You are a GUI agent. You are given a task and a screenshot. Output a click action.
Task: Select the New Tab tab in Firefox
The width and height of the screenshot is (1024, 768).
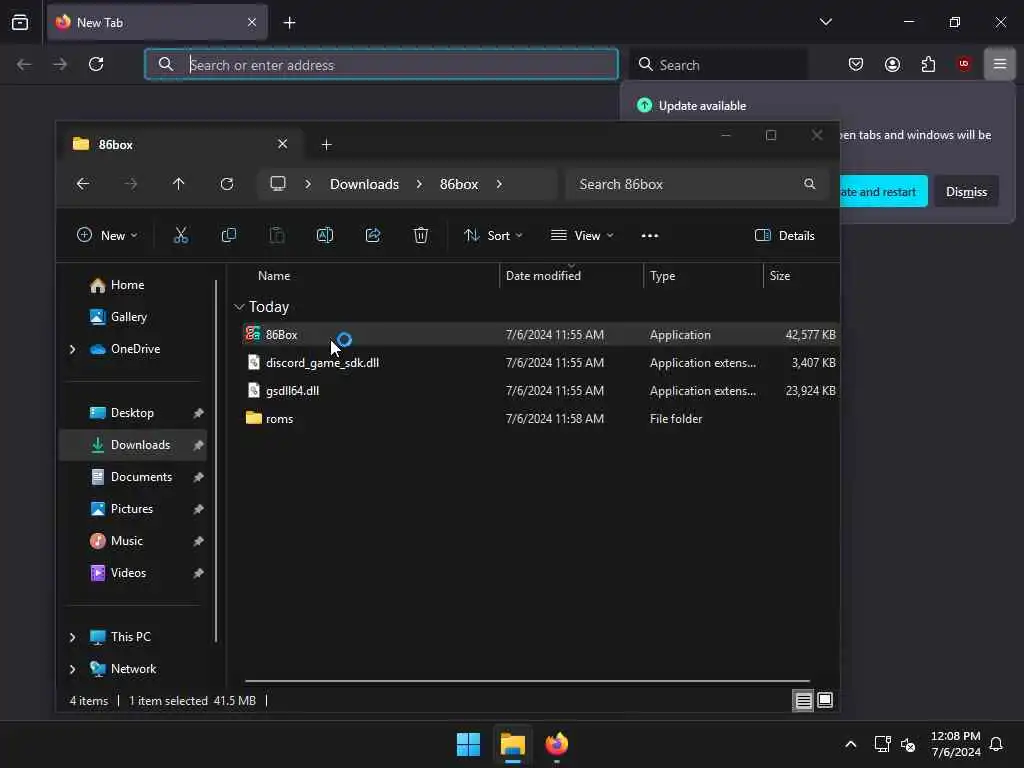pyautogui.click(x=157, y=22)
